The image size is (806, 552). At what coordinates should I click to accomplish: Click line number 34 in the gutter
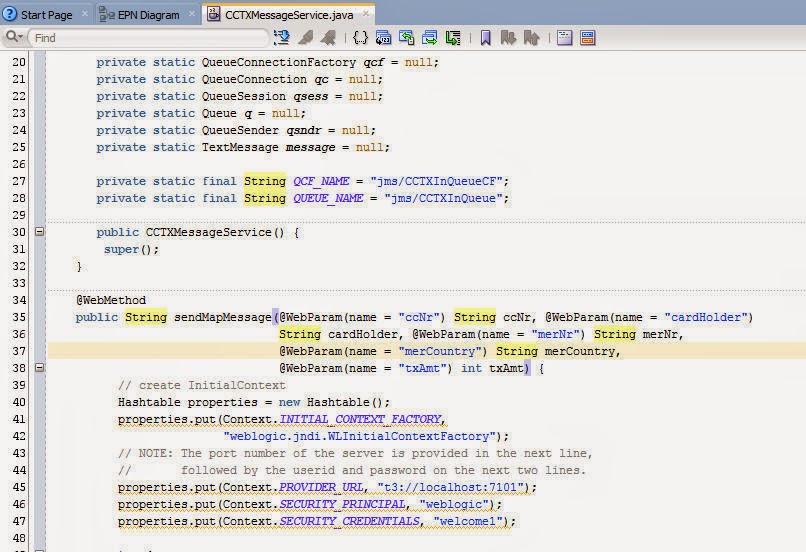pos(19,300)
